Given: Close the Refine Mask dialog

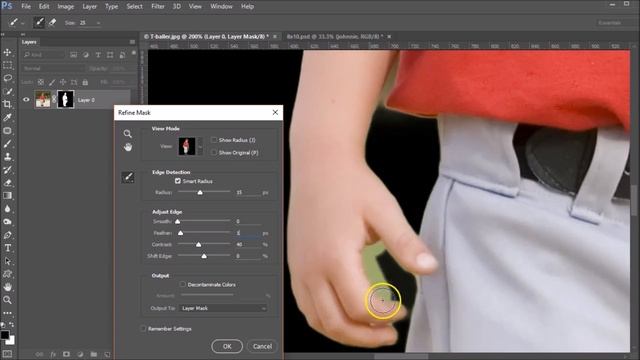Looking at the screenshot, I should (x=275, y=112).
